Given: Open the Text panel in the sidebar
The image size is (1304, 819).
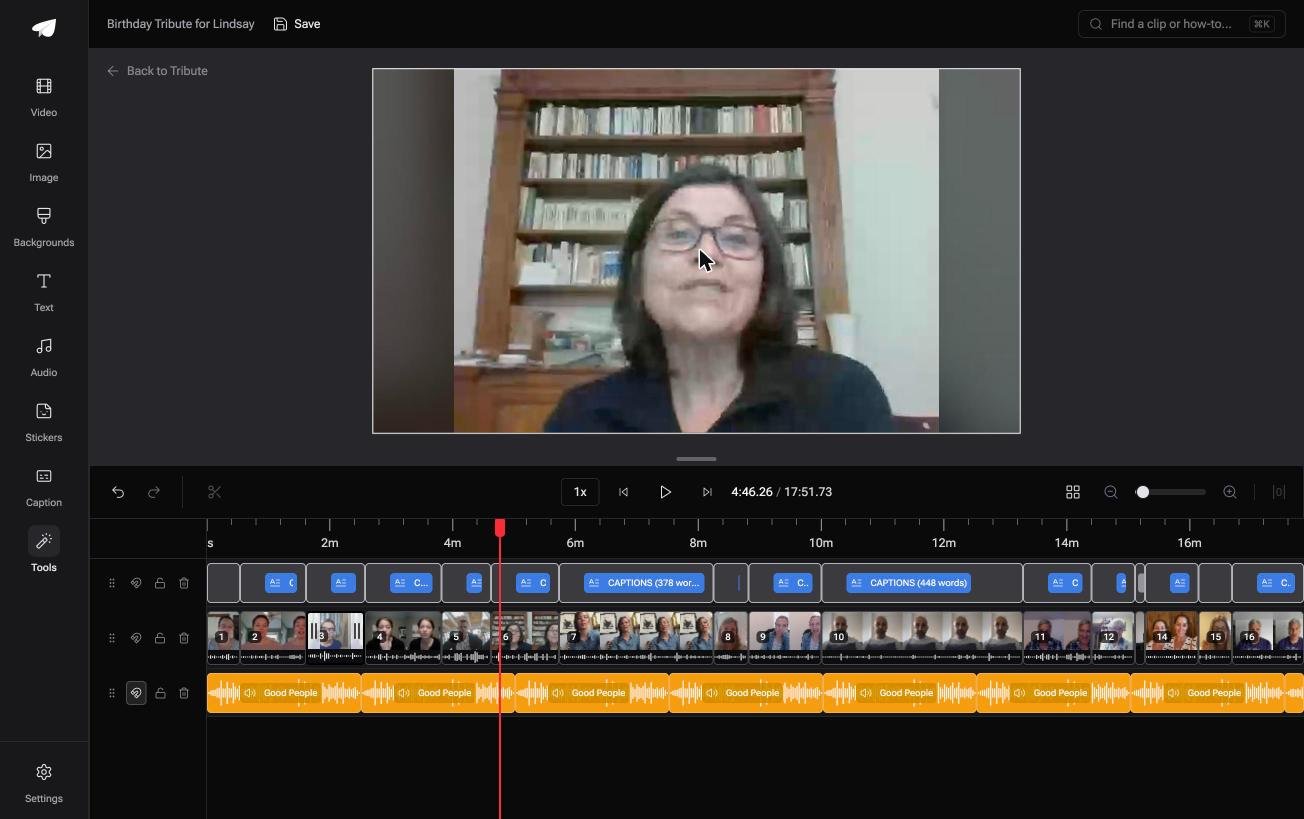Looking at the screenshot, I should [x=44, y=292].
